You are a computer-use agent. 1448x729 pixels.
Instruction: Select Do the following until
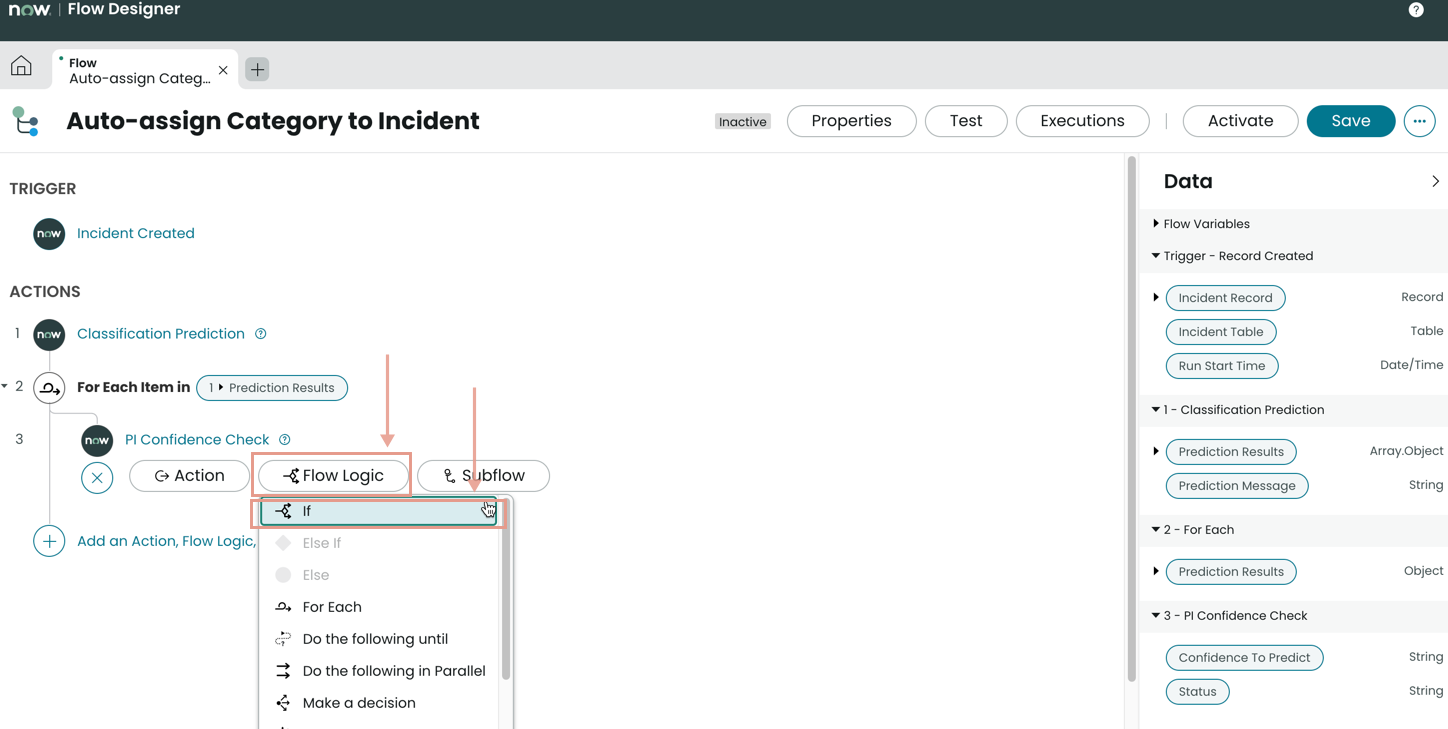[379, 639]
